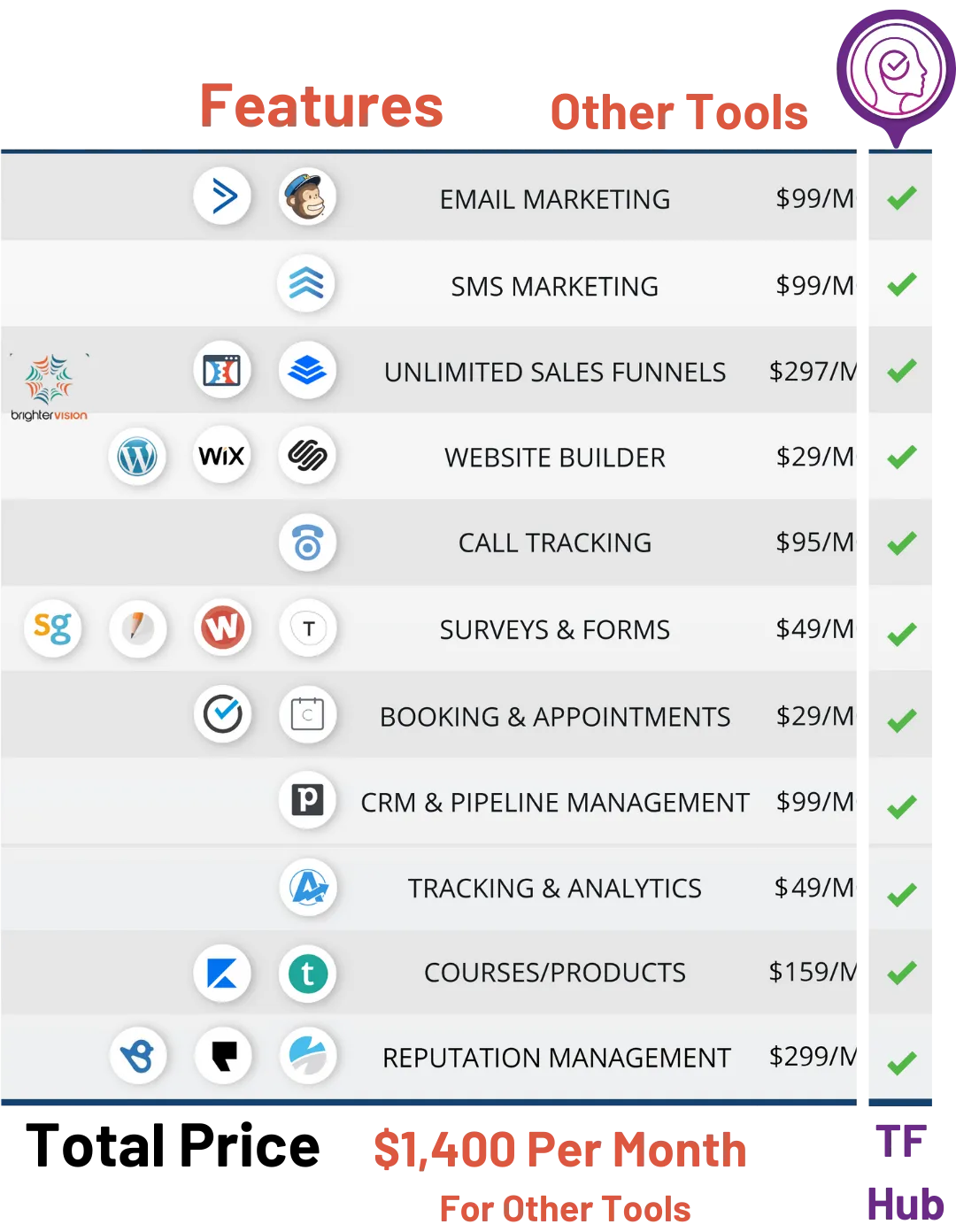Click the WordPress icon
Image resolution: width=956 pixels, height=1232 pixels.
pos(137,456)
